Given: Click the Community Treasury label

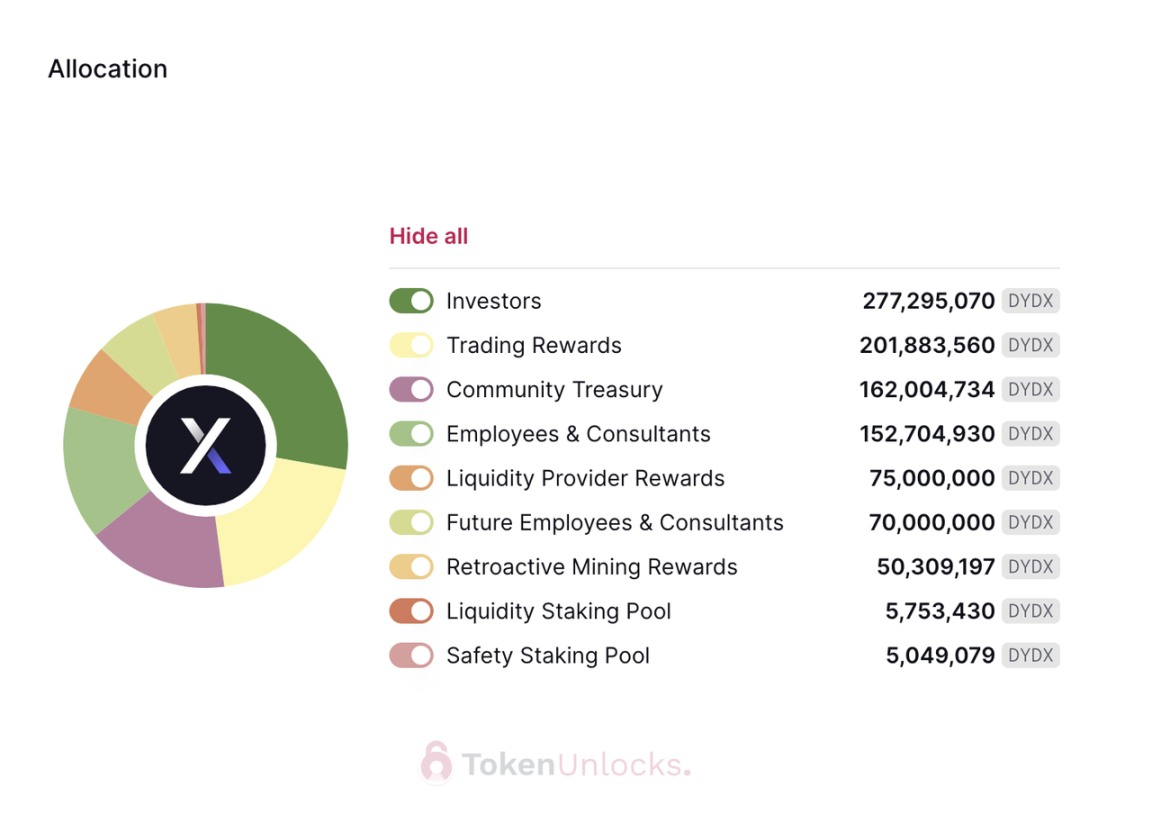Looking at the screenshot, I should coord(555,389).
